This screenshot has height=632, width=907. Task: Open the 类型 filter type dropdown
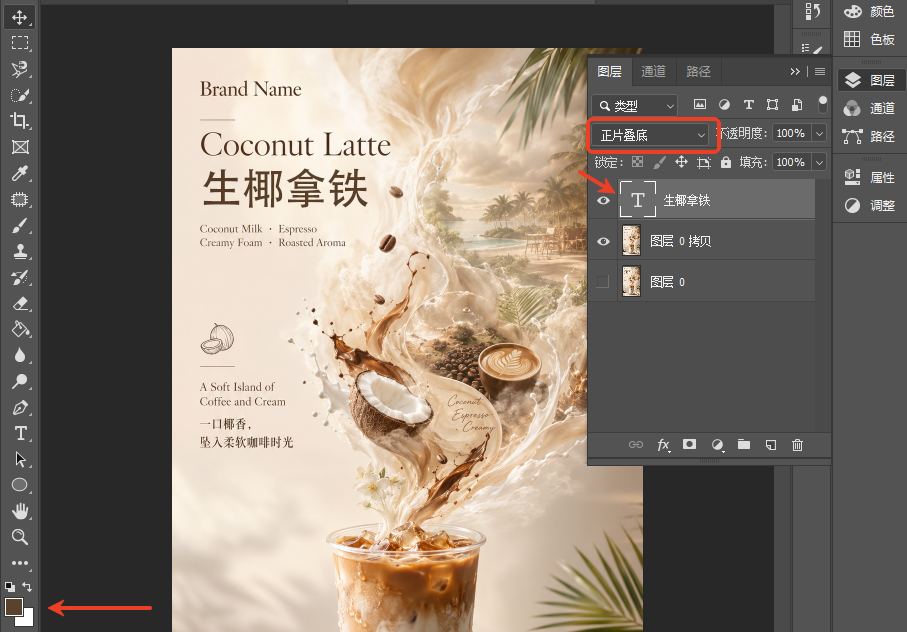(635, 105)
